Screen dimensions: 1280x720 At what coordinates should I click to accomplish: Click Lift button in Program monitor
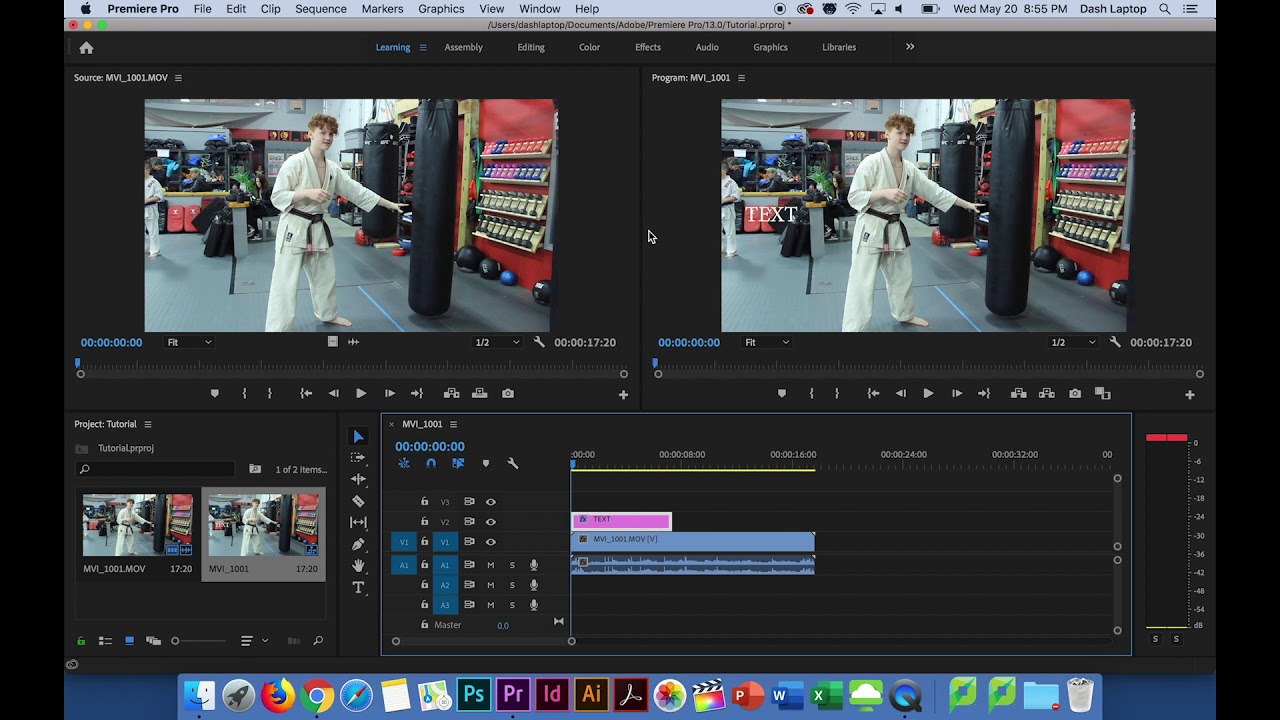click(x=1018, y=394)
